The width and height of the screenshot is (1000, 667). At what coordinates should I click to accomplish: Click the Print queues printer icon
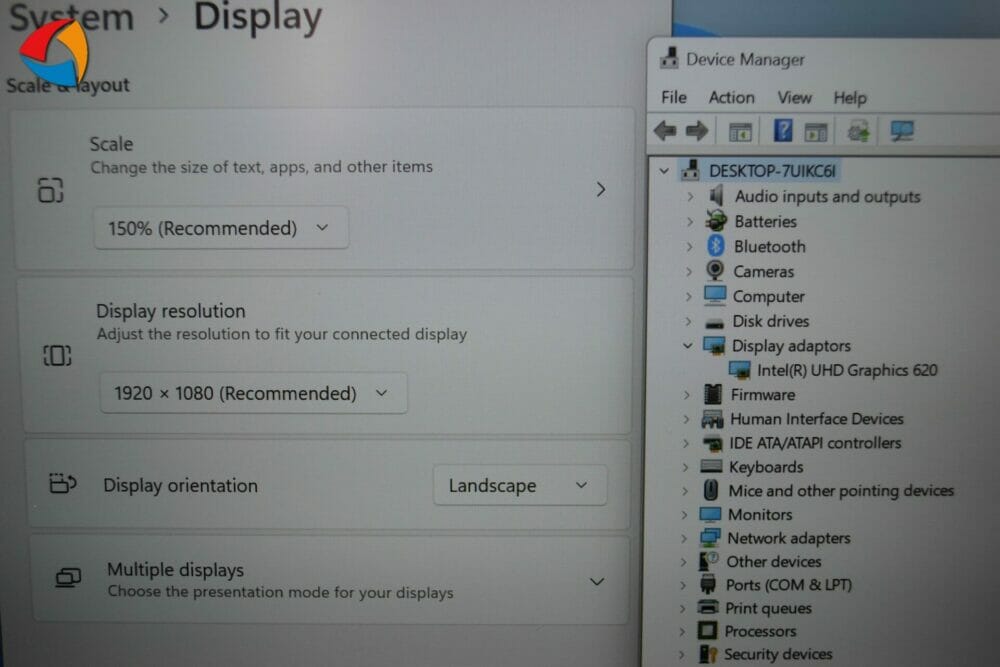(x=708, y=607)
